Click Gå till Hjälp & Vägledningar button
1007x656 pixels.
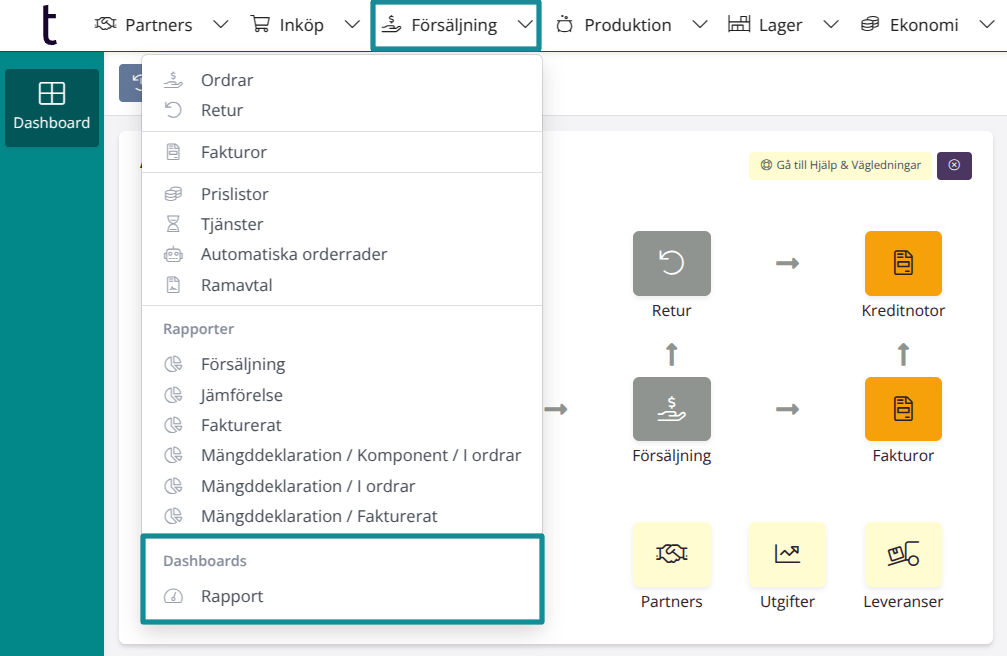(x=840, y=165)
